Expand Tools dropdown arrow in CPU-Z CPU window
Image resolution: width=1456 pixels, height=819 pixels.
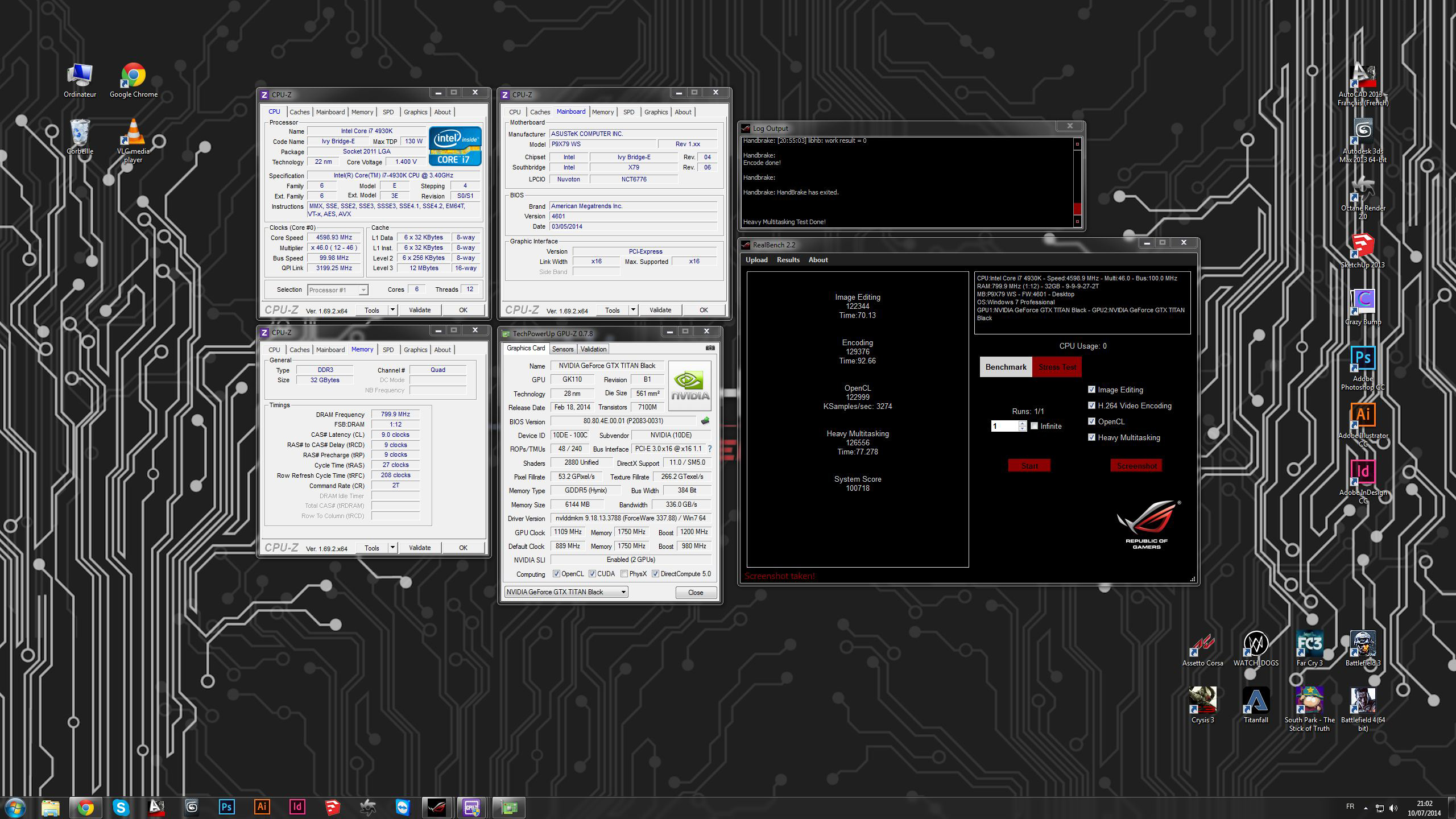392,310
